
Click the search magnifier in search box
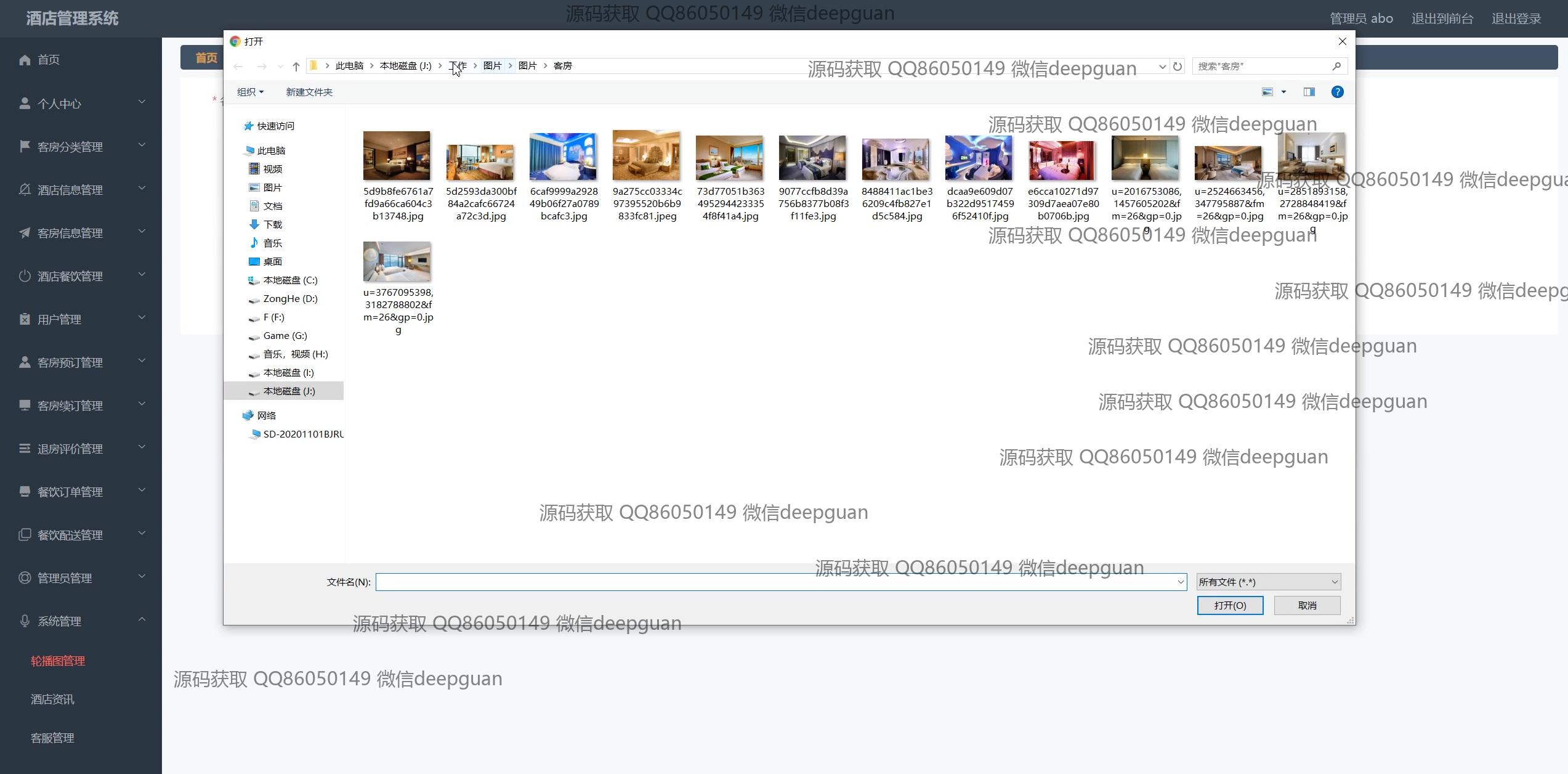tap(1336, 67)
